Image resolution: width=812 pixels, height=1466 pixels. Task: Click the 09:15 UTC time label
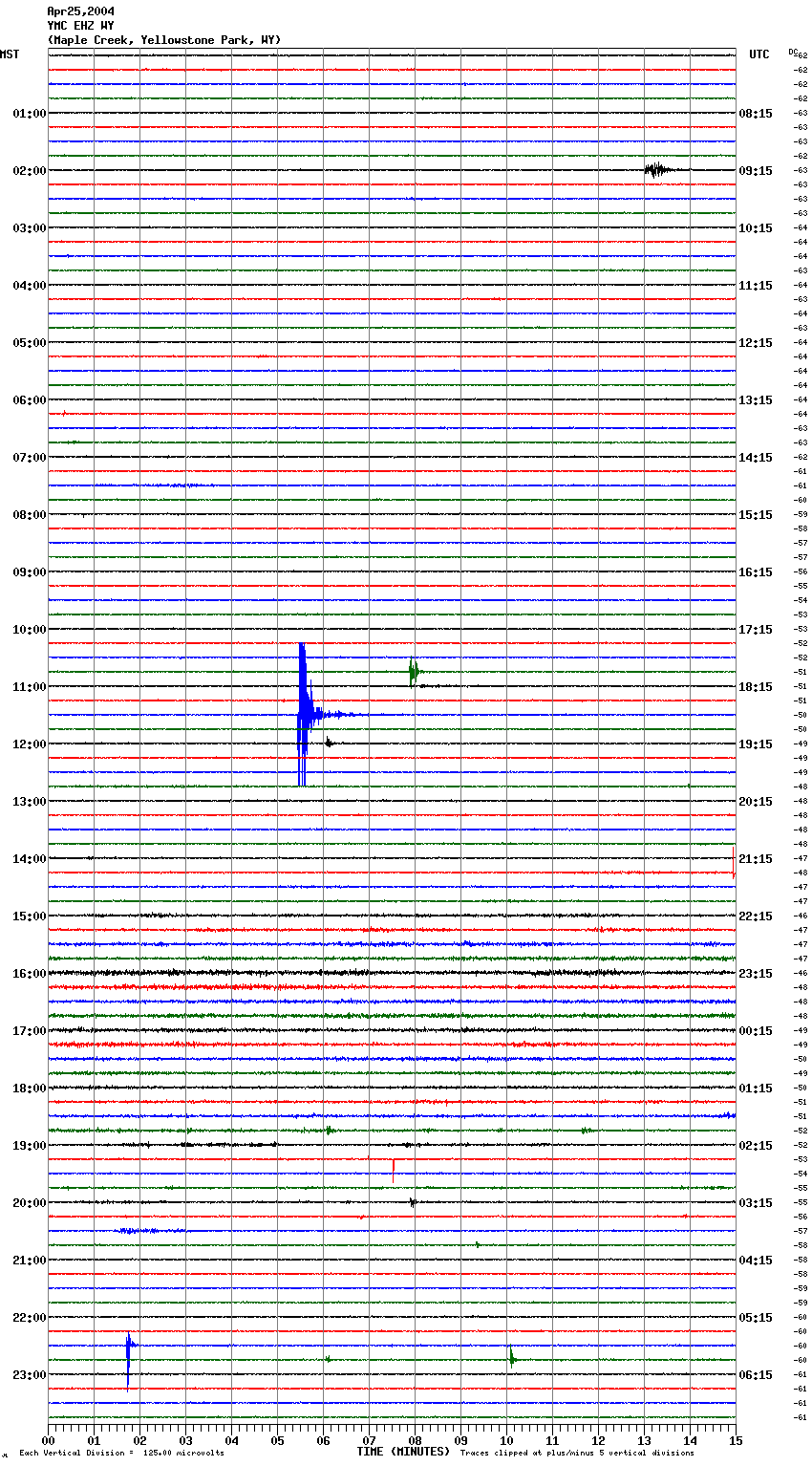click(756, 171)
